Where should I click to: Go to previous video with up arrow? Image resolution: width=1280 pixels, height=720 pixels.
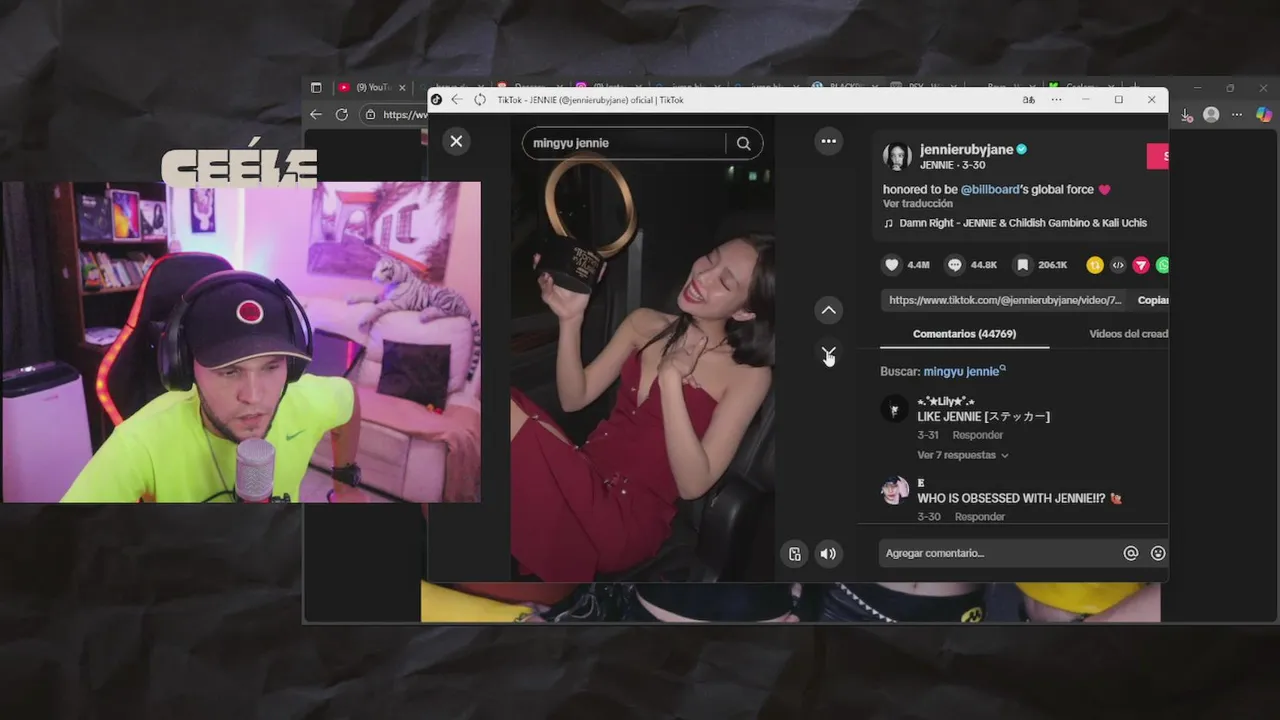828,310
